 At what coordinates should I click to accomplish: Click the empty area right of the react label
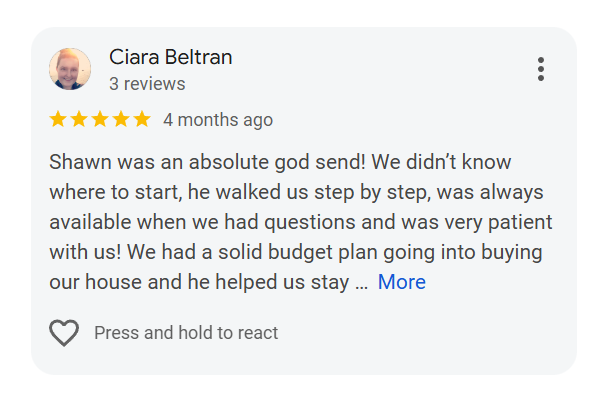[420, 333]
